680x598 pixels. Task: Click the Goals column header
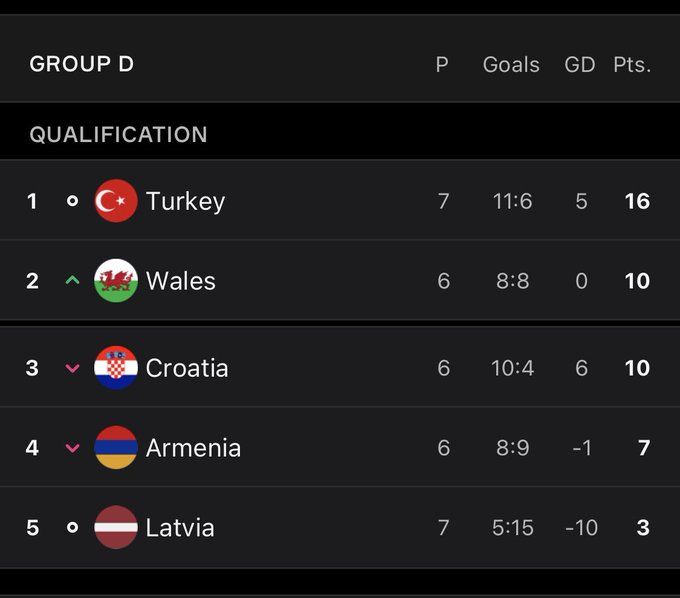click(x=511, y=65)
